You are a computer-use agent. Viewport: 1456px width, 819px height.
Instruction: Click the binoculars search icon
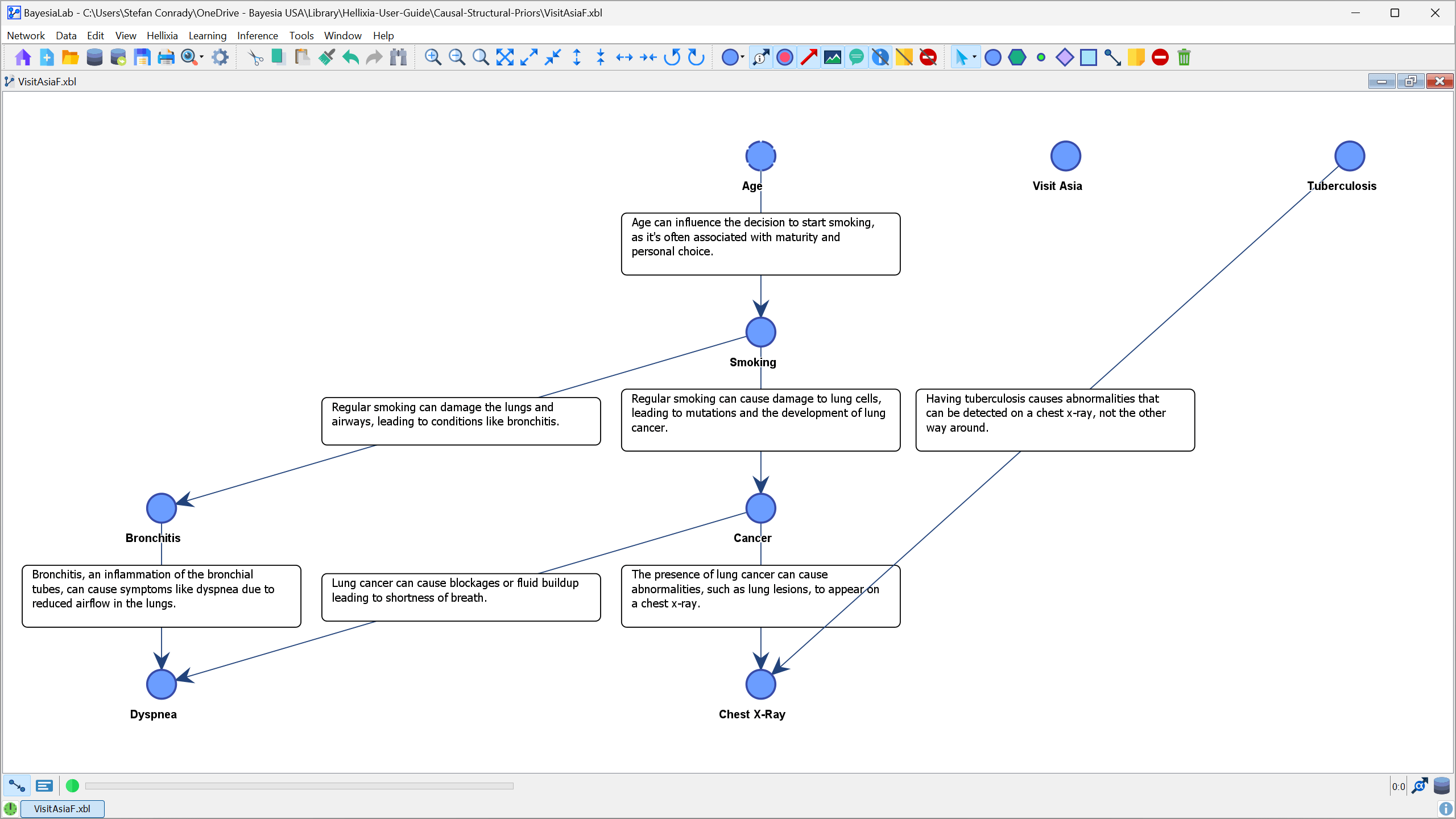click(x=398, y=57)
